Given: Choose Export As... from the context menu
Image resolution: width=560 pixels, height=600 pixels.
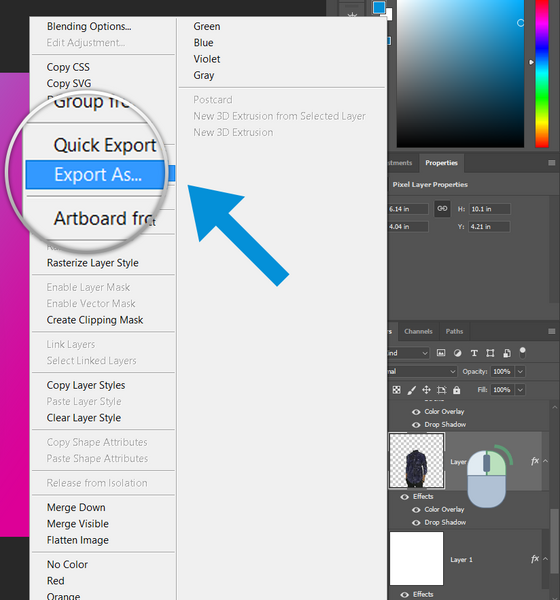Looking at the screenshot, I should [98, 175].
